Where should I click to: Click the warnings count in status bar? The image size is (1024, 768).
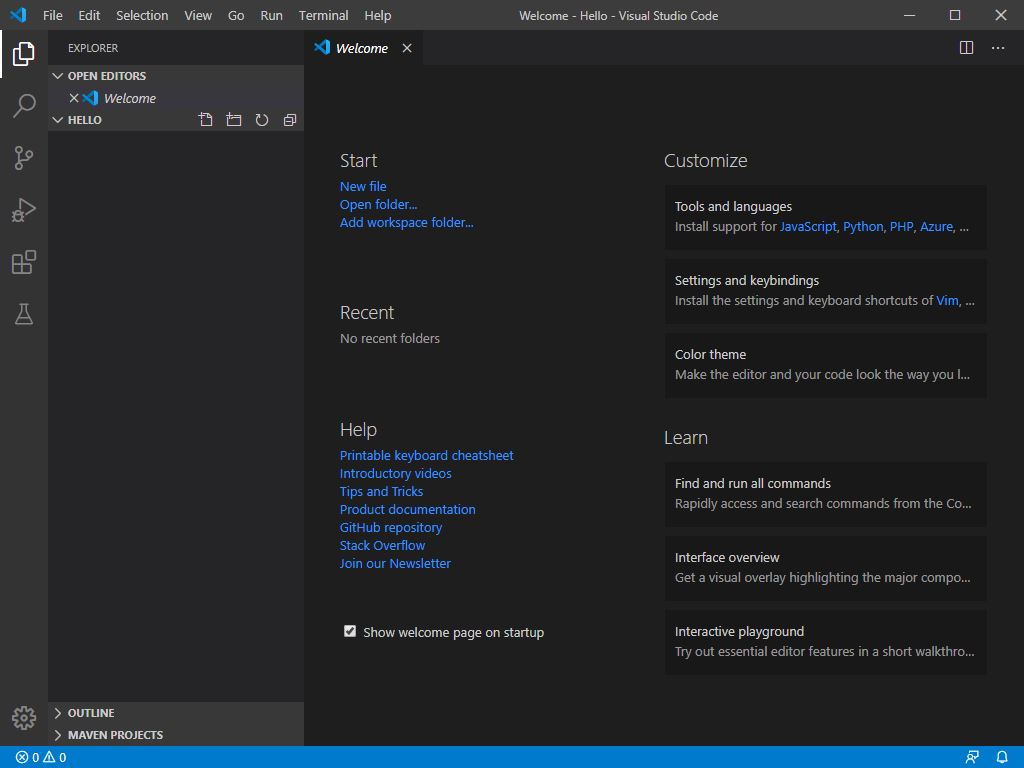pos(55,758)
